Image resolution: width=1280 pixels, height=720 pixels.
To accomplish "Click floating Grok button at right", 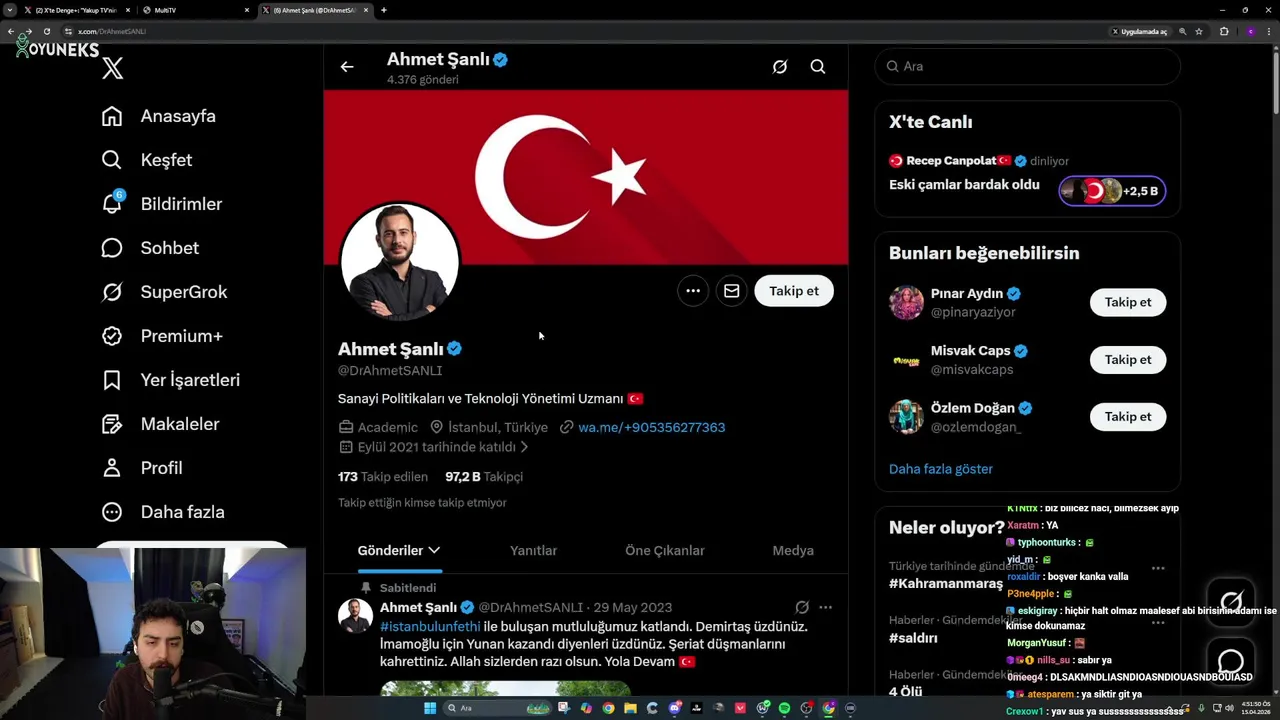I will (1231, 602).
